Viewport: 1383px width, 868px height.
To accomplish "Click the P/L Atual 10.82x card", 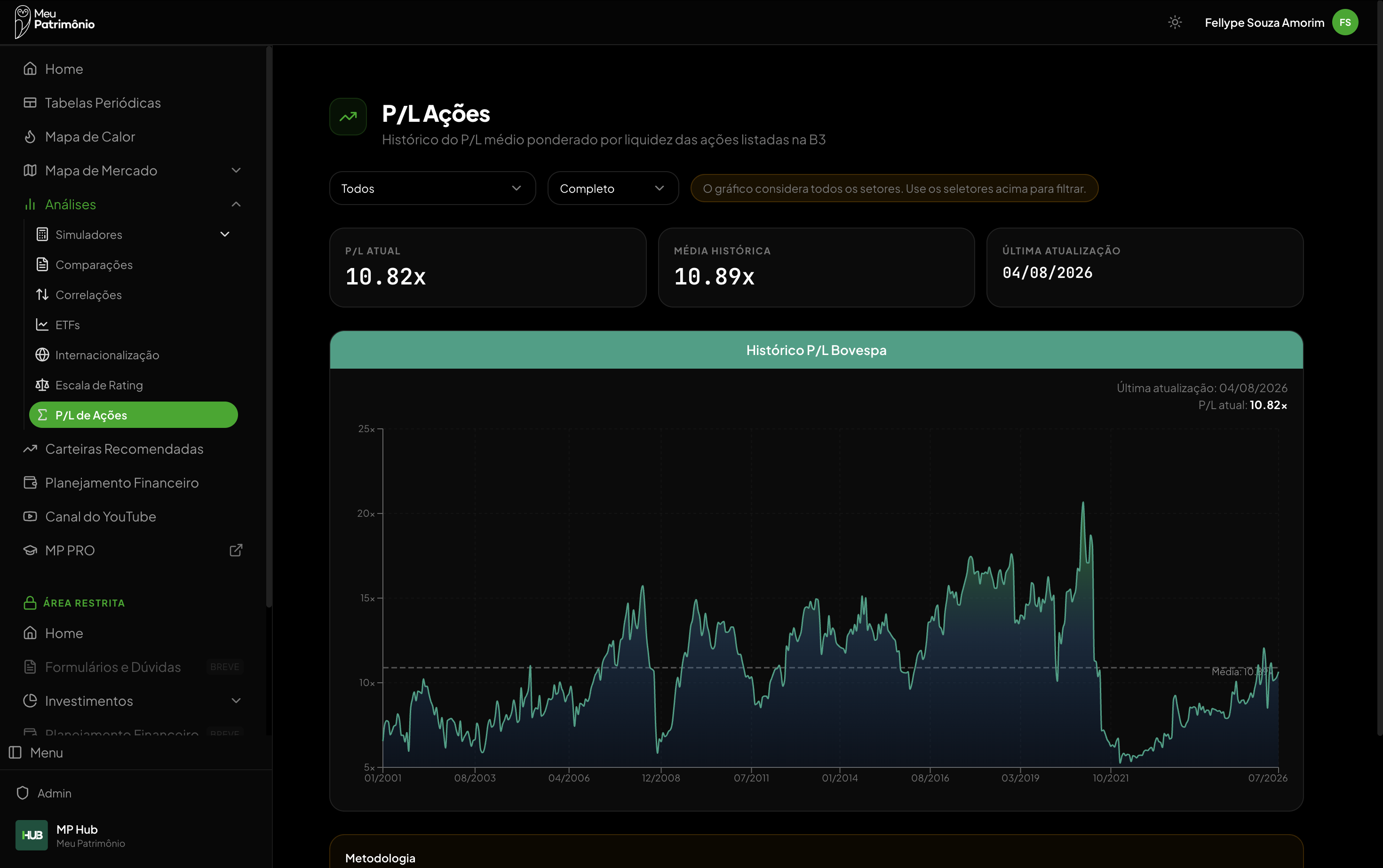I will click(x=488, y=268).
